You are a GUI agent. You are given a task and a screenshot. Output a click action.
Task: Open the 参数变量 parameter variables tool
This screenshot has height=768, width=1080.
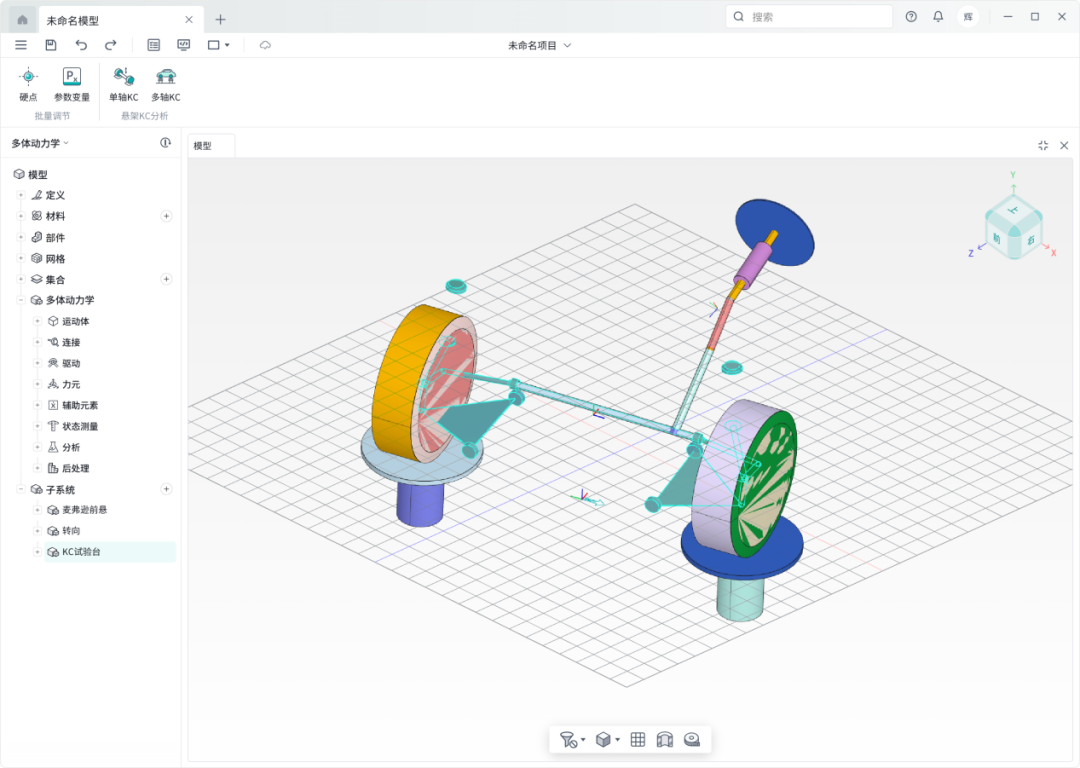pyautogui.click(x=71, y=83)
